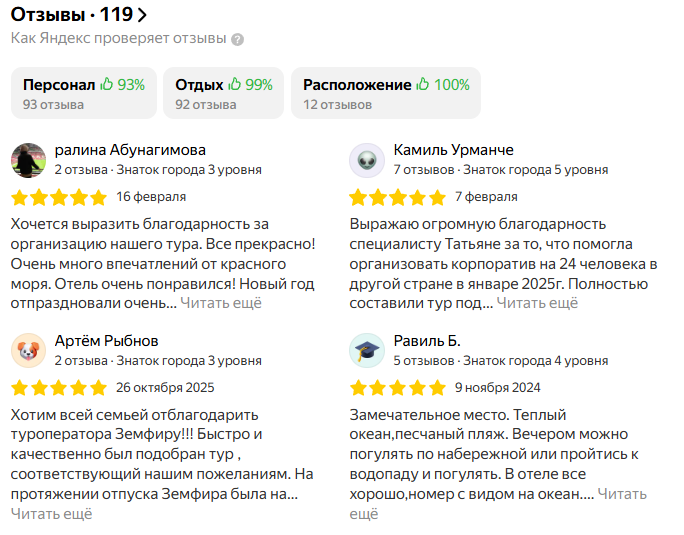Click the star rating on Равиль Б.'s review
Image resolution: width=684 pixels, height=535 pixels.
click(x=397, y=388)
